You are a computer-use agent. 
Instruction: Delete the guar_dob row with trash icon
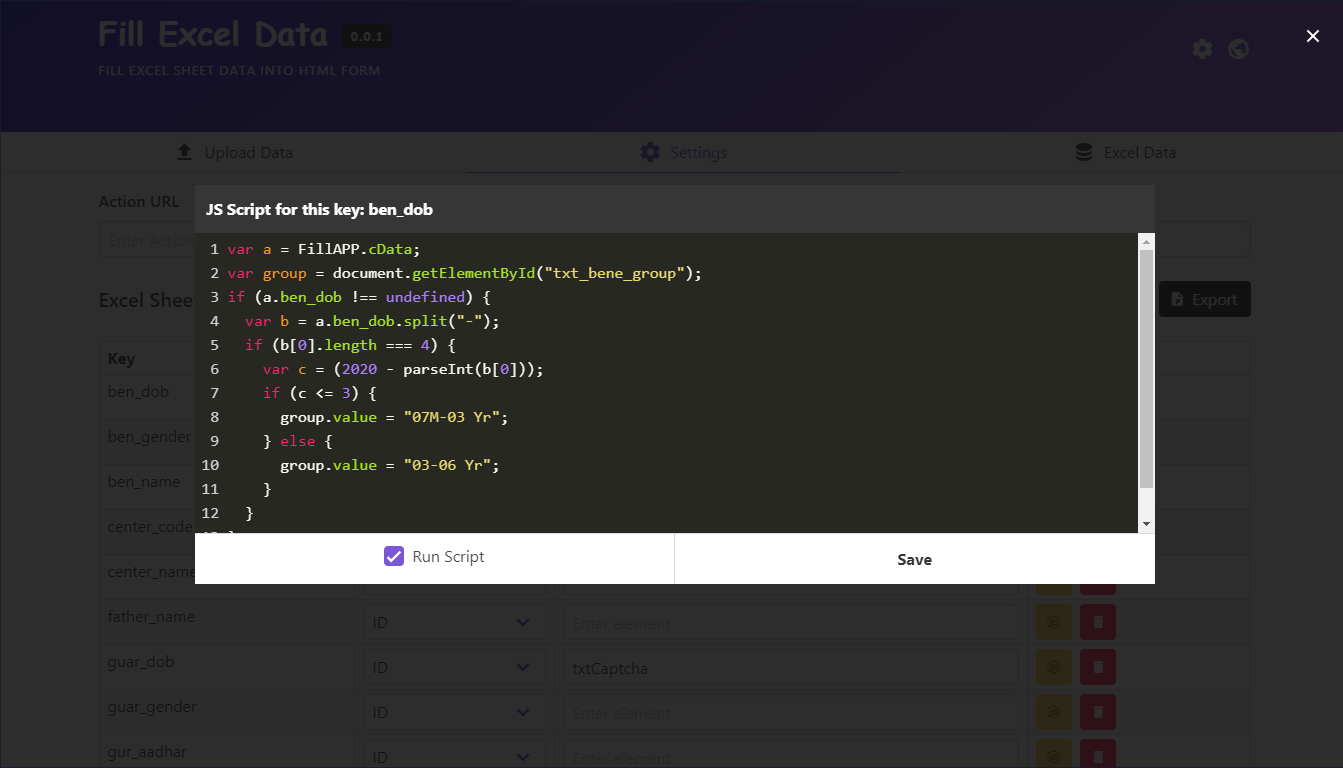tap(1098, 667)
